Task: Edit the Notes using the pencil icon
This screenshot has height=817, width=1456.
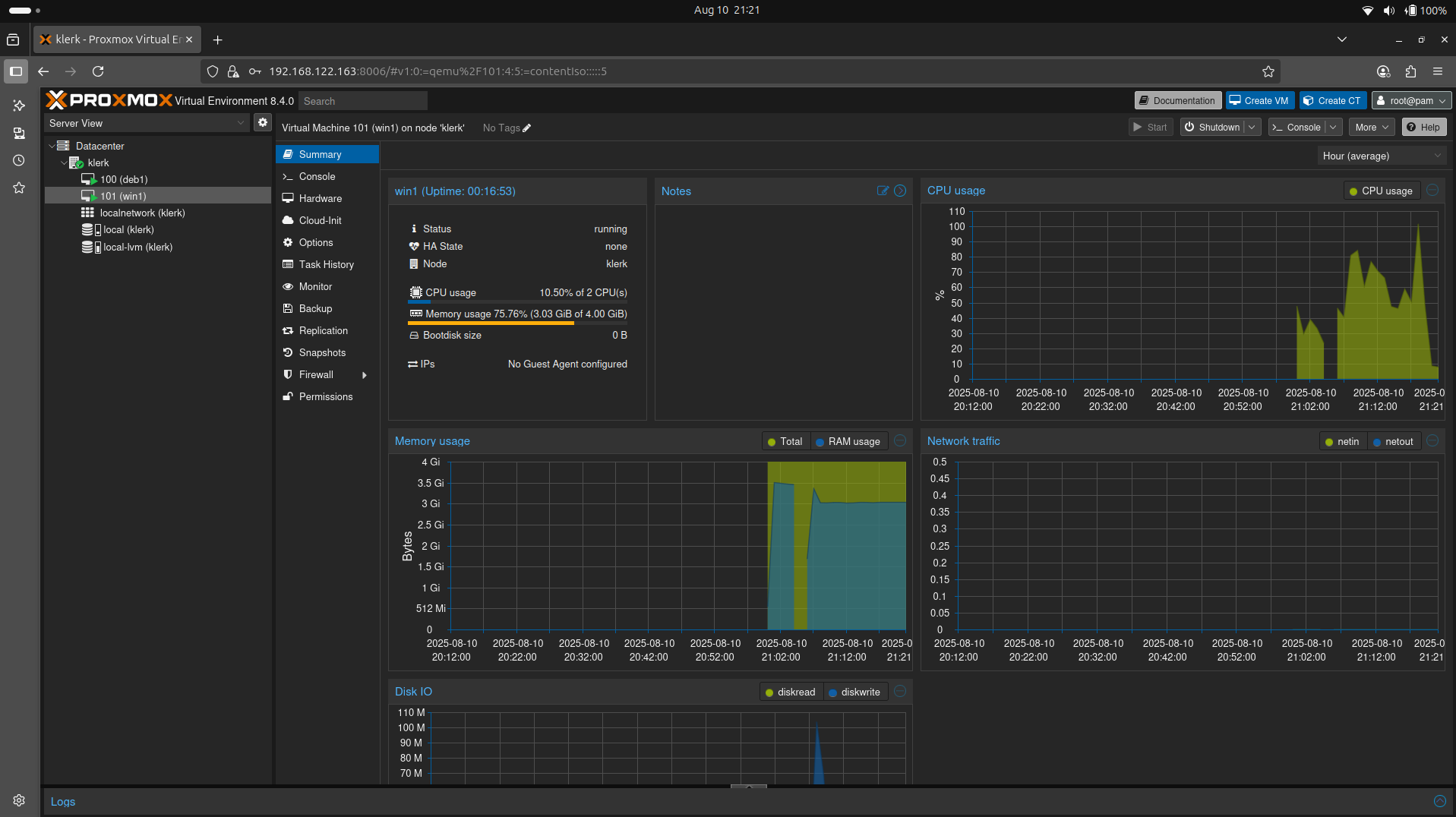Action: click(x=882, y=191)
